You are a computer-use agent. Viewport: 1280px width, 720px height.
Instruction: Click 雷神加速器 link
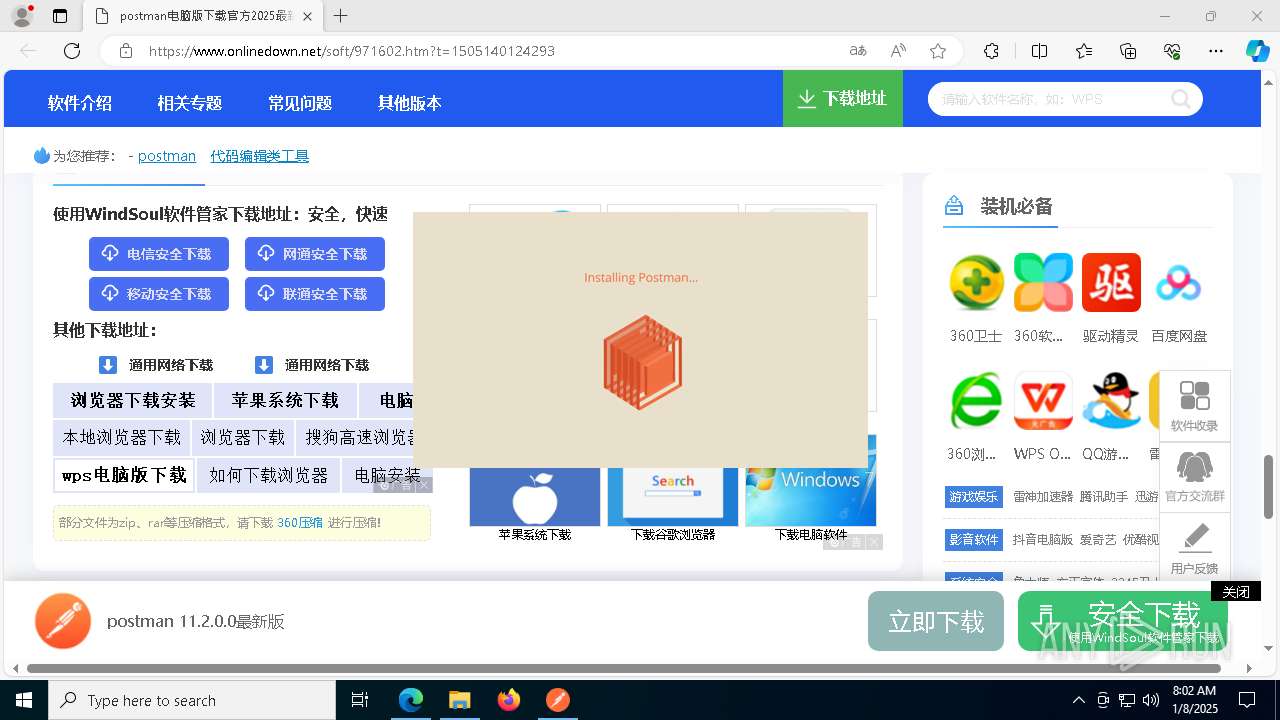(x=1043, y=497)
